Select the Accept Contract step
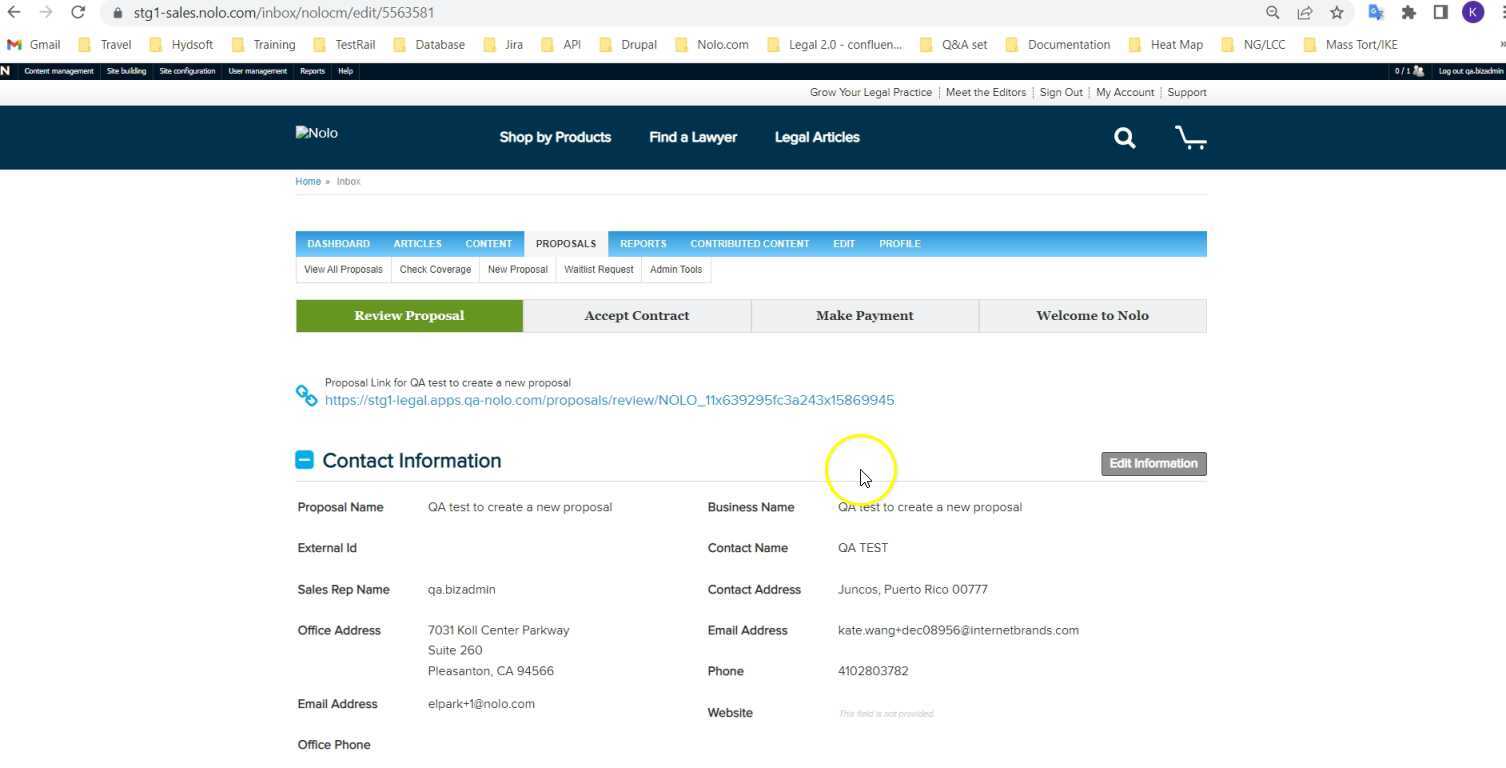This screenshot has width=1506, height=768. pos(636,316)
